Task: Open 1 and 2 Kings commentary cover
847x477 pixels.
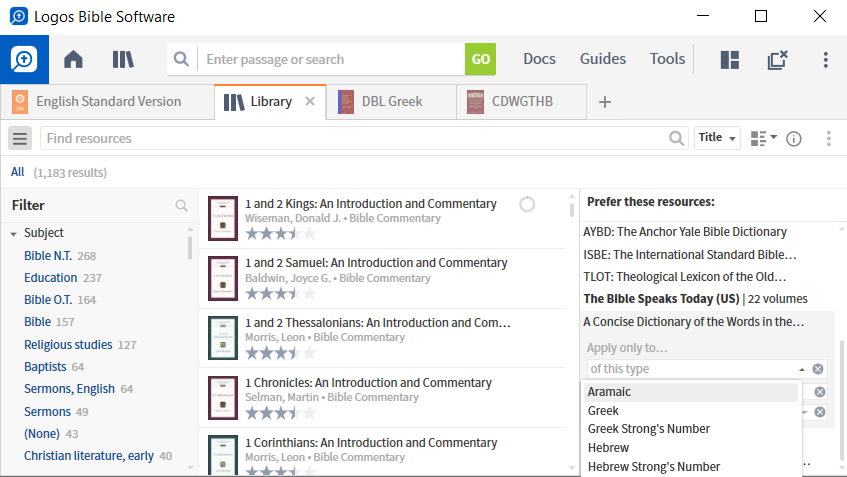Action: pos(223,218)
